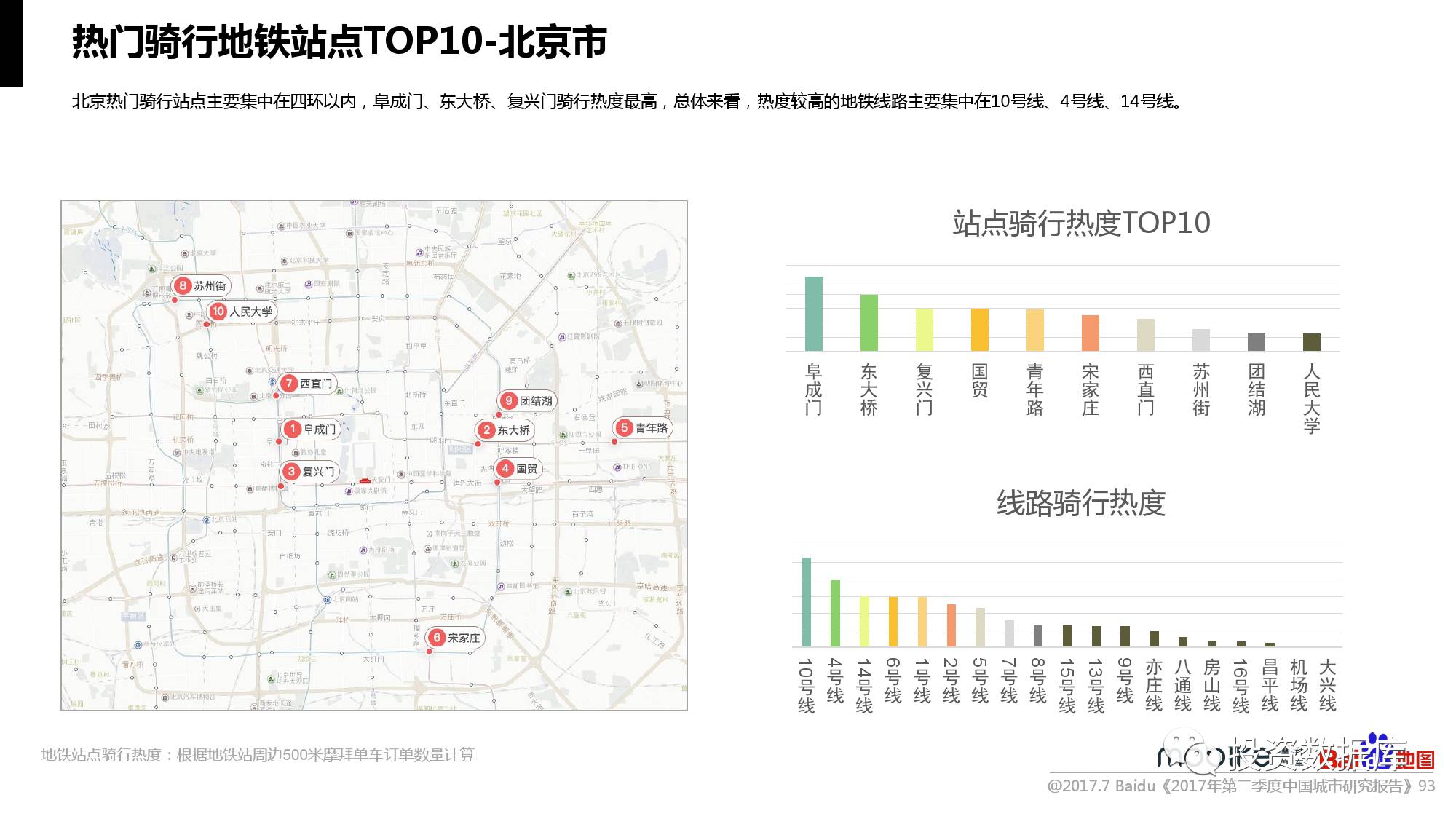Select map marker 7 西直门

[307, 384]
